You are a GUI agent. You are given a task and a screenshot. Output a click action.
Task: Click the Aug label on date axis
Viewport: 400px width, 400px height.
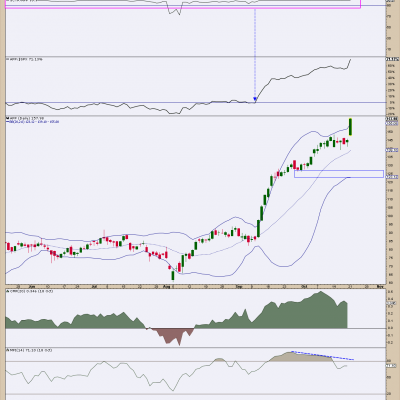point(166,286)
